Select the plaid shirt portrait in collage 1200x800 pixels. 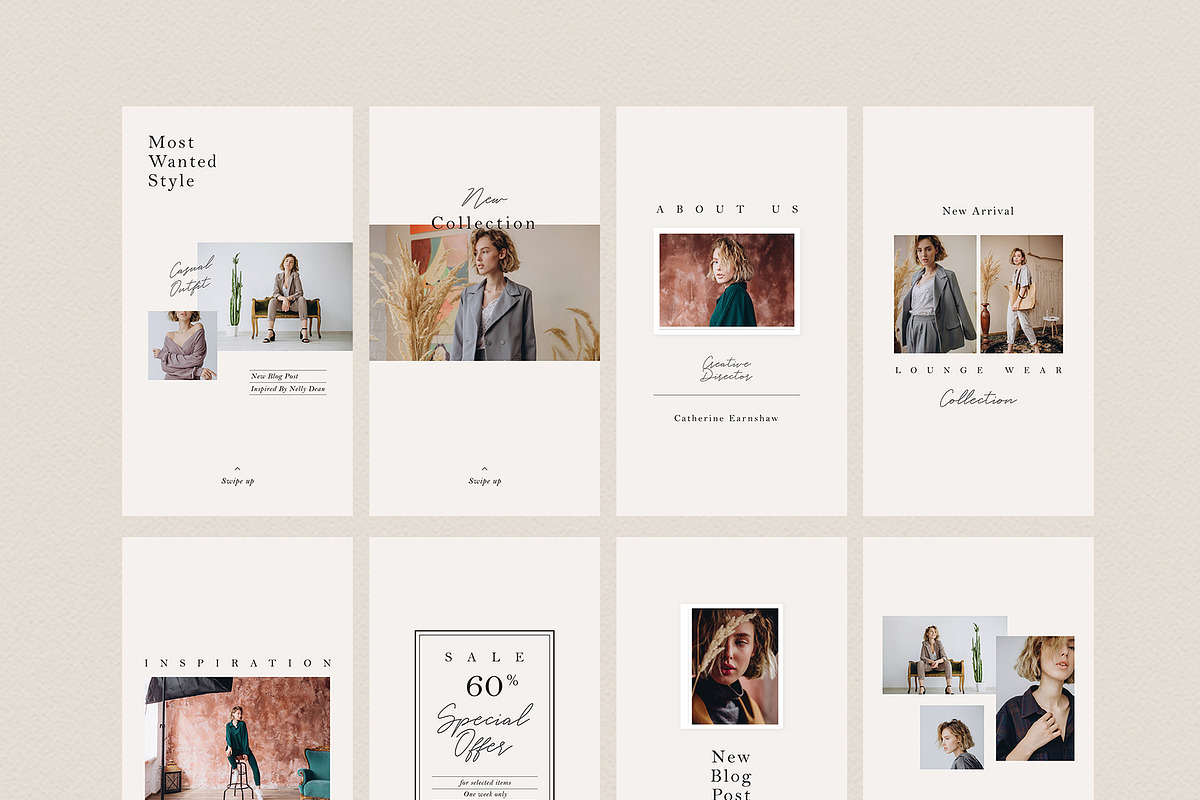tap(1035, 698)
